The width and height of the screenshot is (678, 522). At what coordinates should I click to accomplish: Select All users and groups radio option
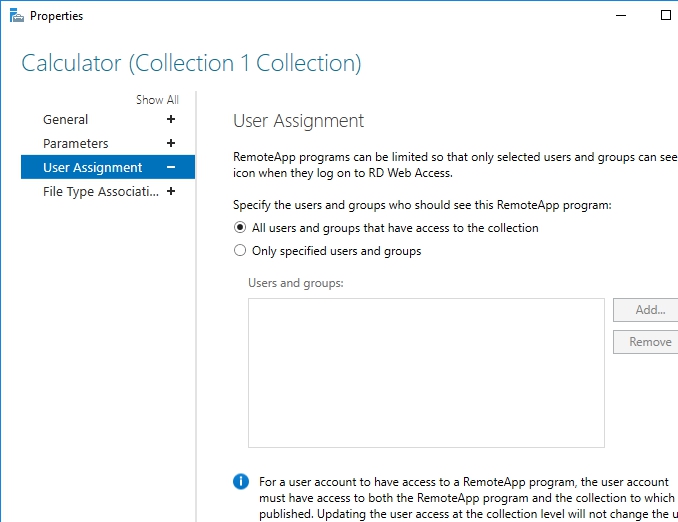pos(240,228)
